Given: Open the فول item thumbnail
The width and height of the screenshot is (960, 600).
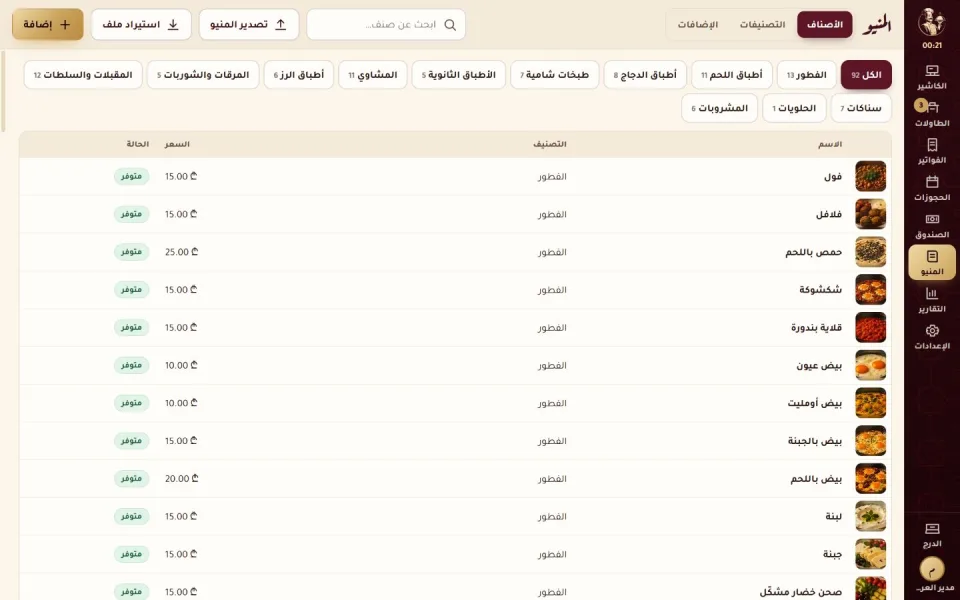Looking at the screenshot, I should click(x=870, y=176).
